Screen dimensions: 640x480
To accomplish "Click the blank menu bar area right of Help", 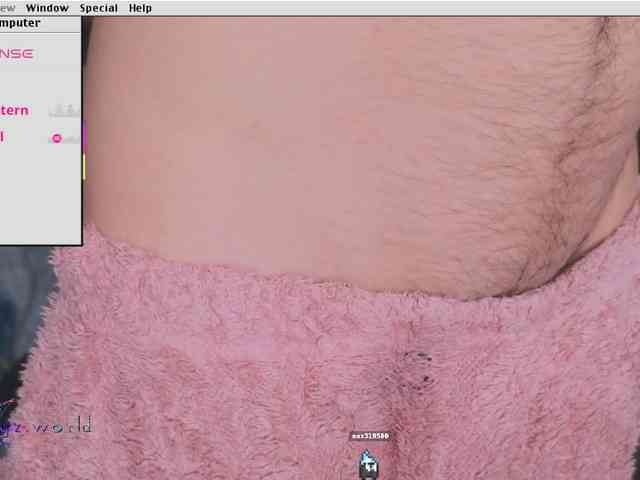I will [400, 8].
